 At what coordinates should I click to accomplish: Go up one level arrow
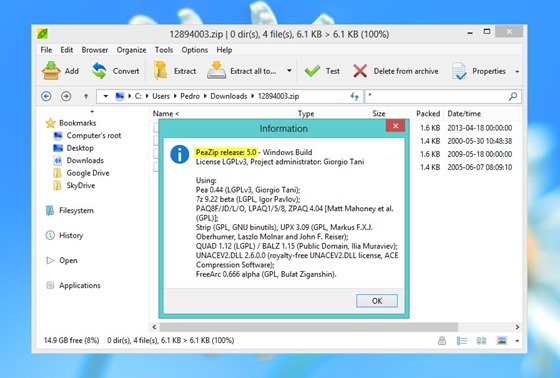tap(86, 96)
